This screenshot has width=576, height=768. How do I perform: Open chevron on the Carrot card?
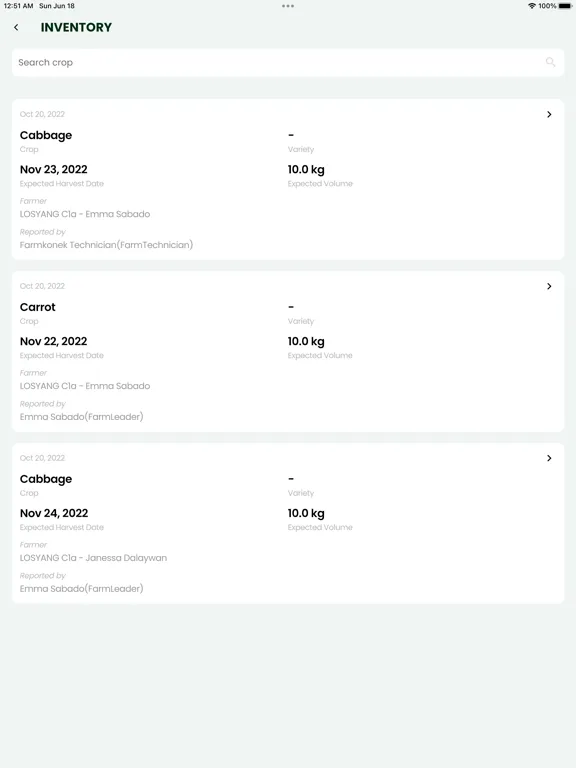coord(549,286)
